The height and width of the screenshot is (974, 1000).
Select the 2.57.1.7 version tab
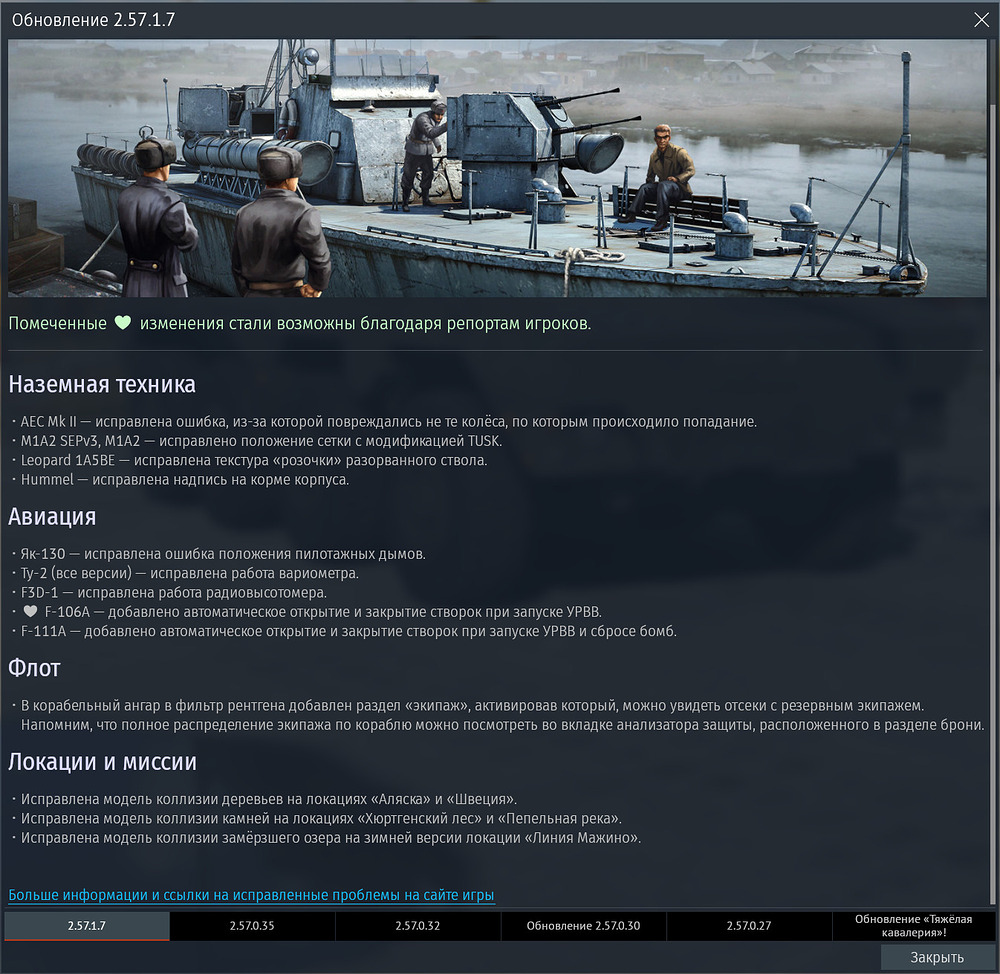point(87,926)
